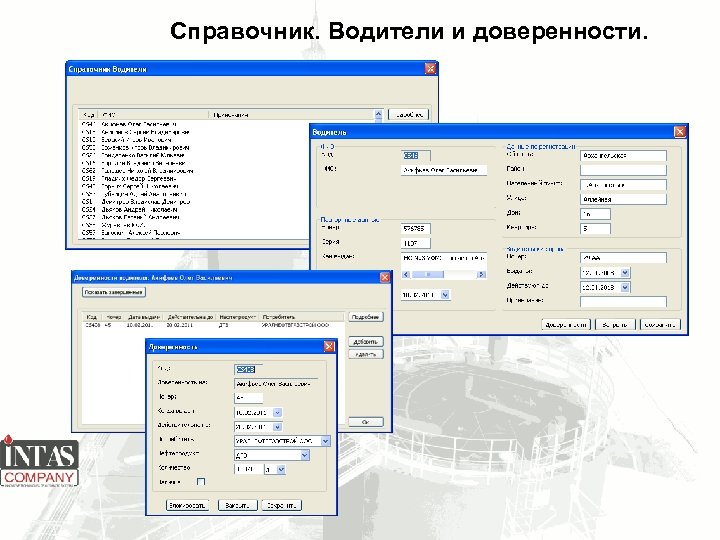
Task: Expand the Потребитель combo box in Доверенность
Action: point(326,441)
